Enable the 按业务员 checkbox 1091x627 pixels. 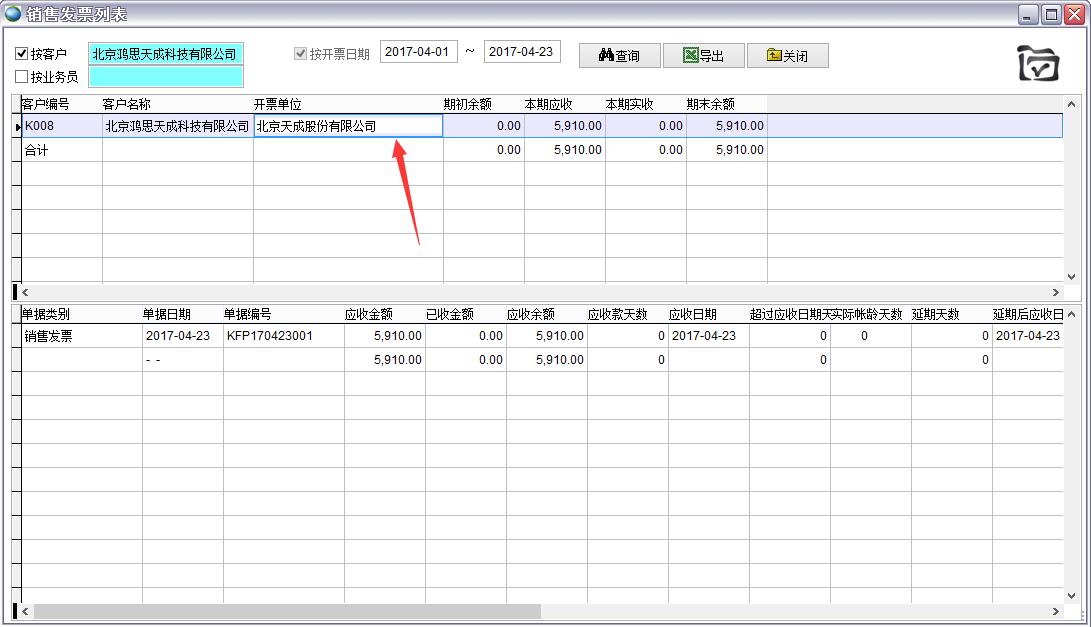click(x=23, y=77)
